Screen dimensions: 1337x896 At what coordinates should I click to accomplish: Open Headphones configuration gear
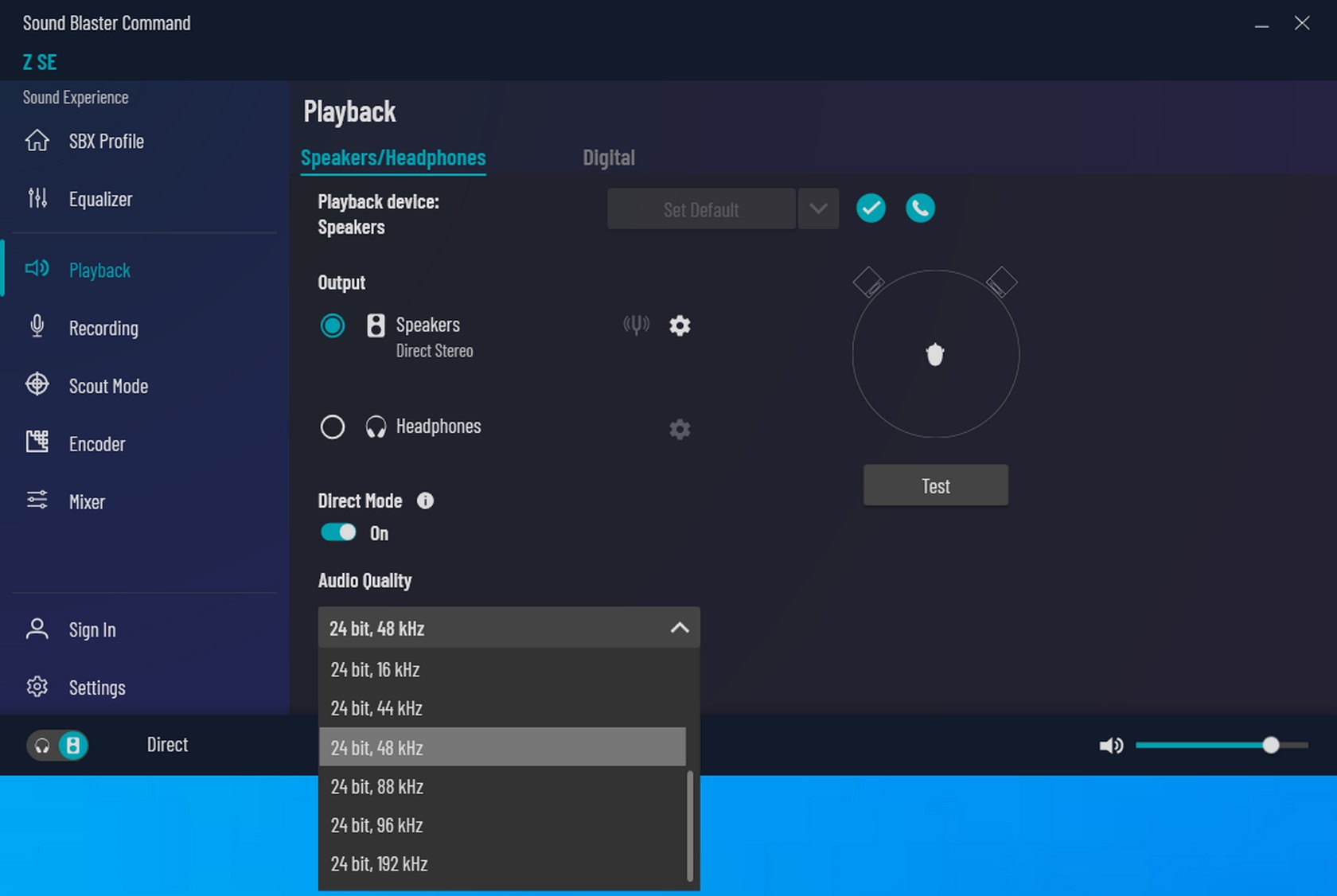680,430
